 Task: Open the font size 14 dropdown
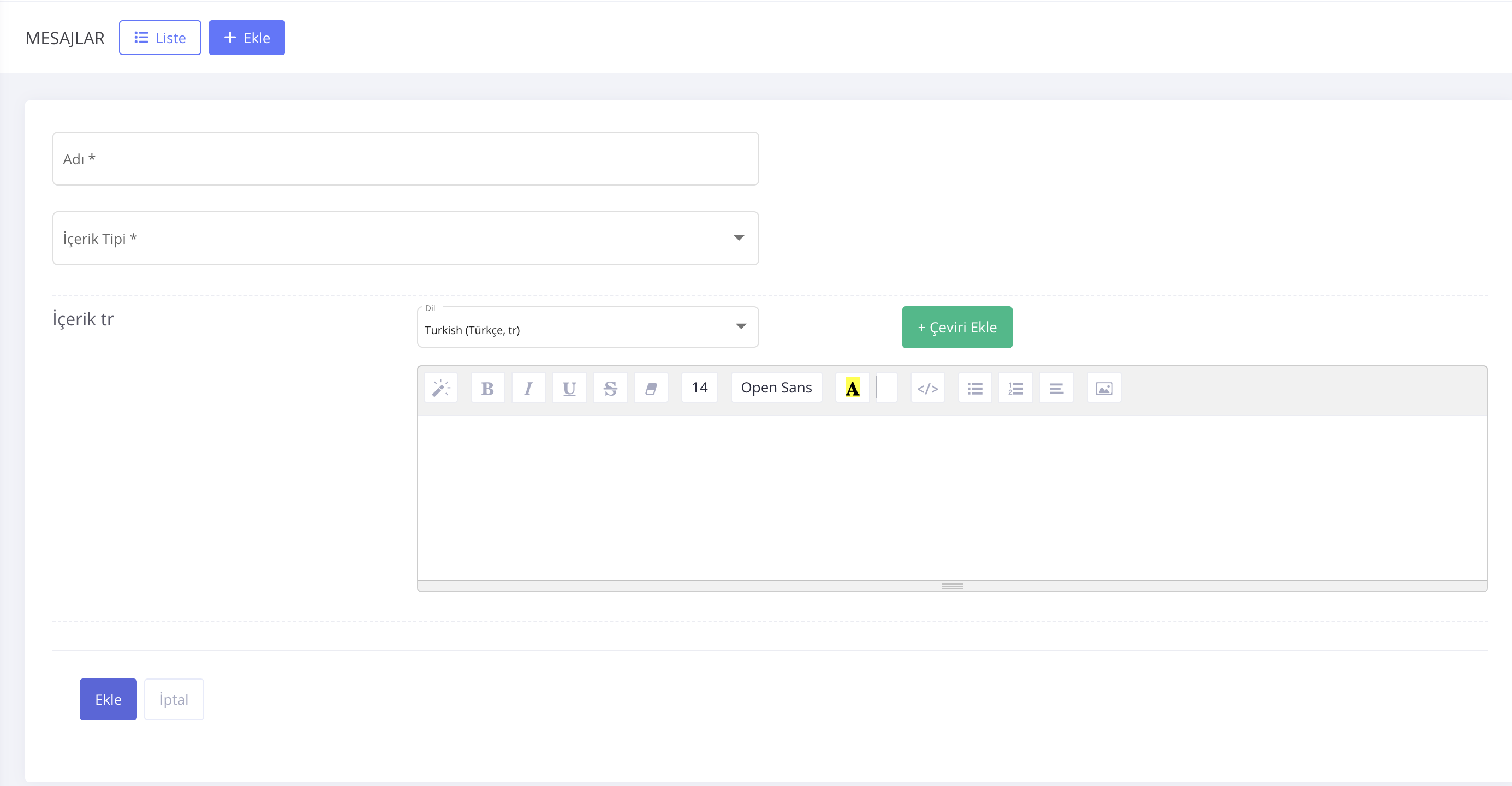699,388
